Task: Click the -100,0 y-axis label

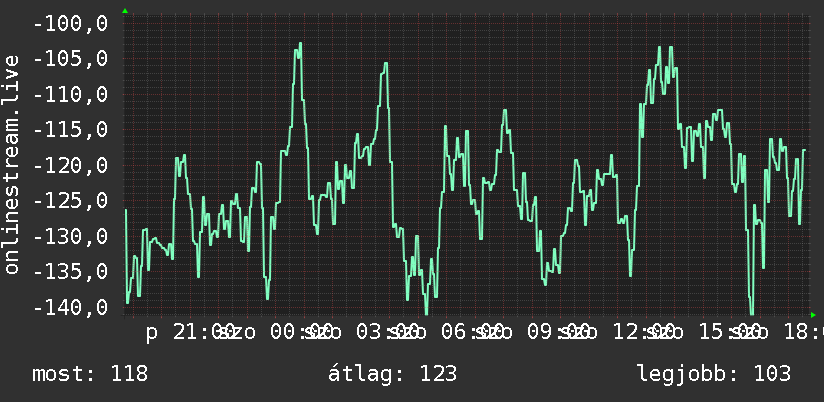Action: pos(70,24)
